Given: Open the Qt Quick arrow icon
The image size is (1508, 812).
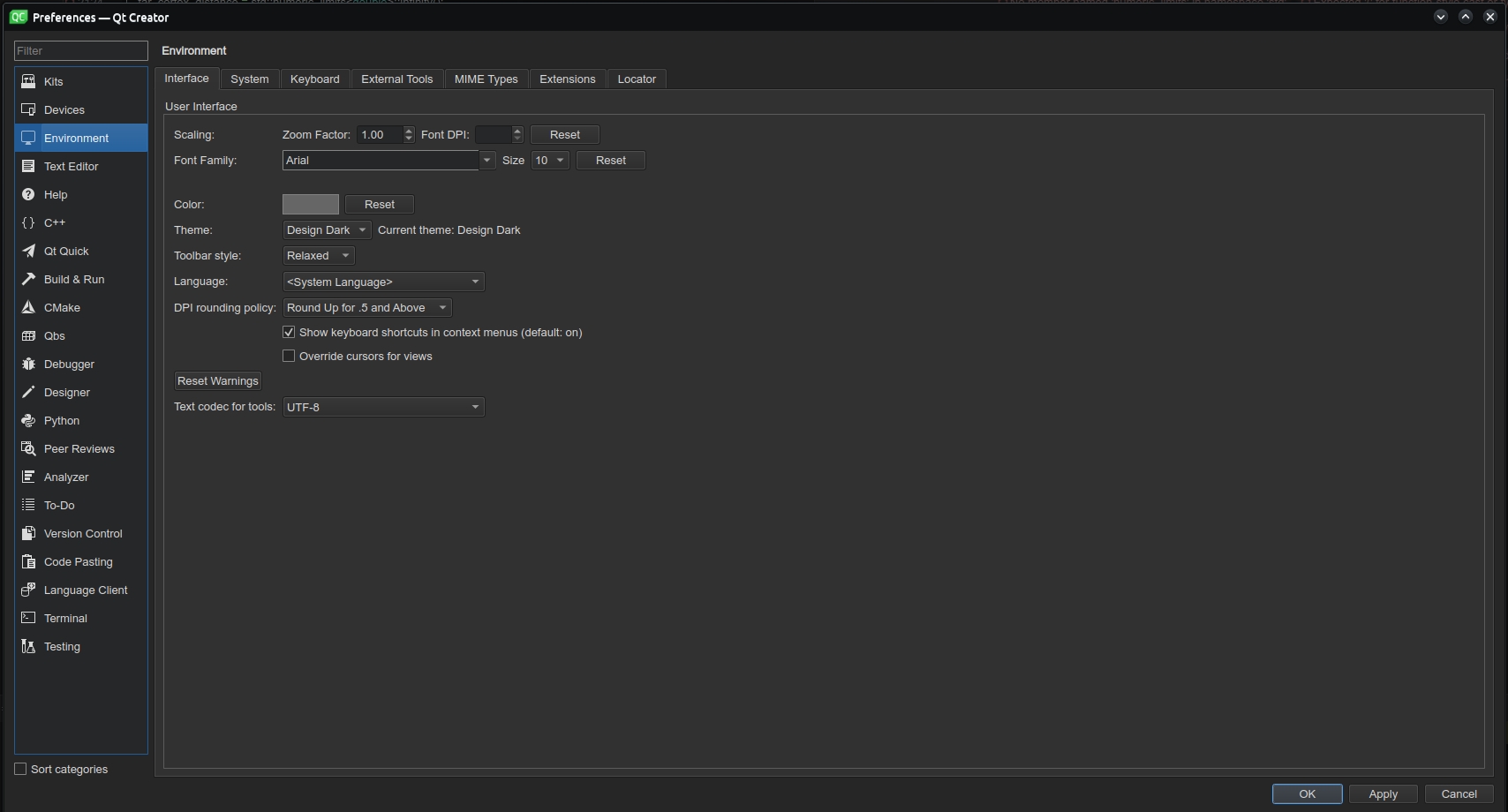Looking at the screenshot, I should coord(28,251).
